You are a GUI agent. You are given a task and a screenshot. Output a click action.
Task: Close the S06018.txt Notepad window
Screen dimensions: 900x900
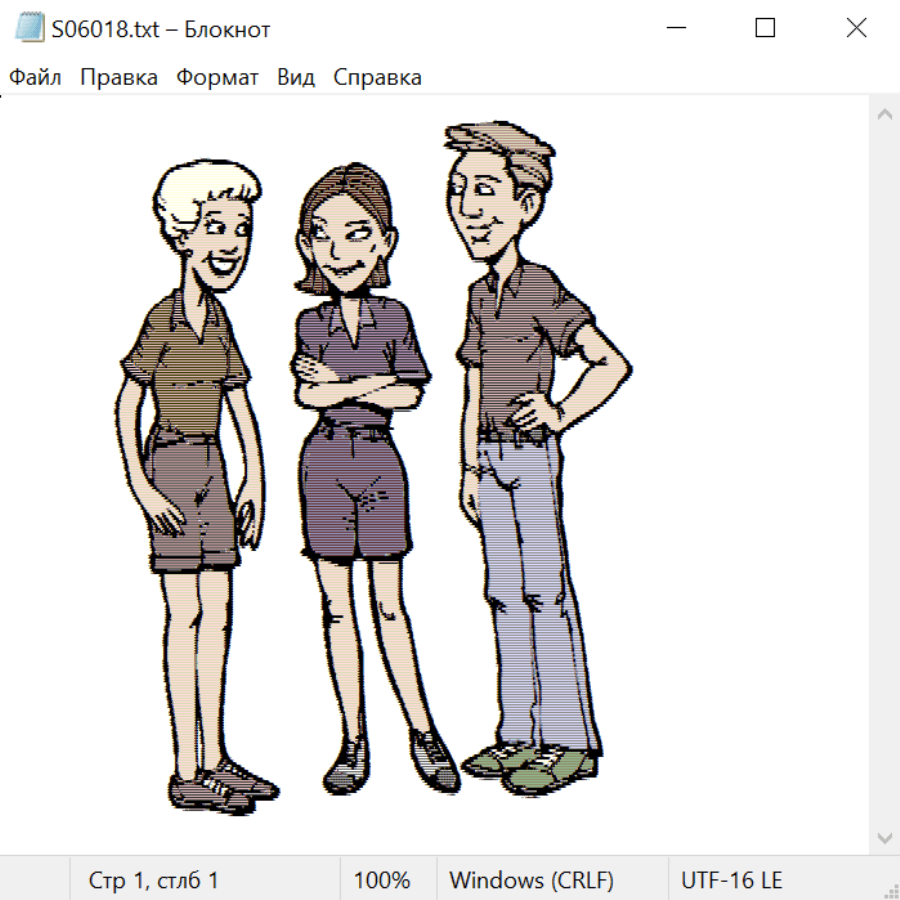coord(856,28)
